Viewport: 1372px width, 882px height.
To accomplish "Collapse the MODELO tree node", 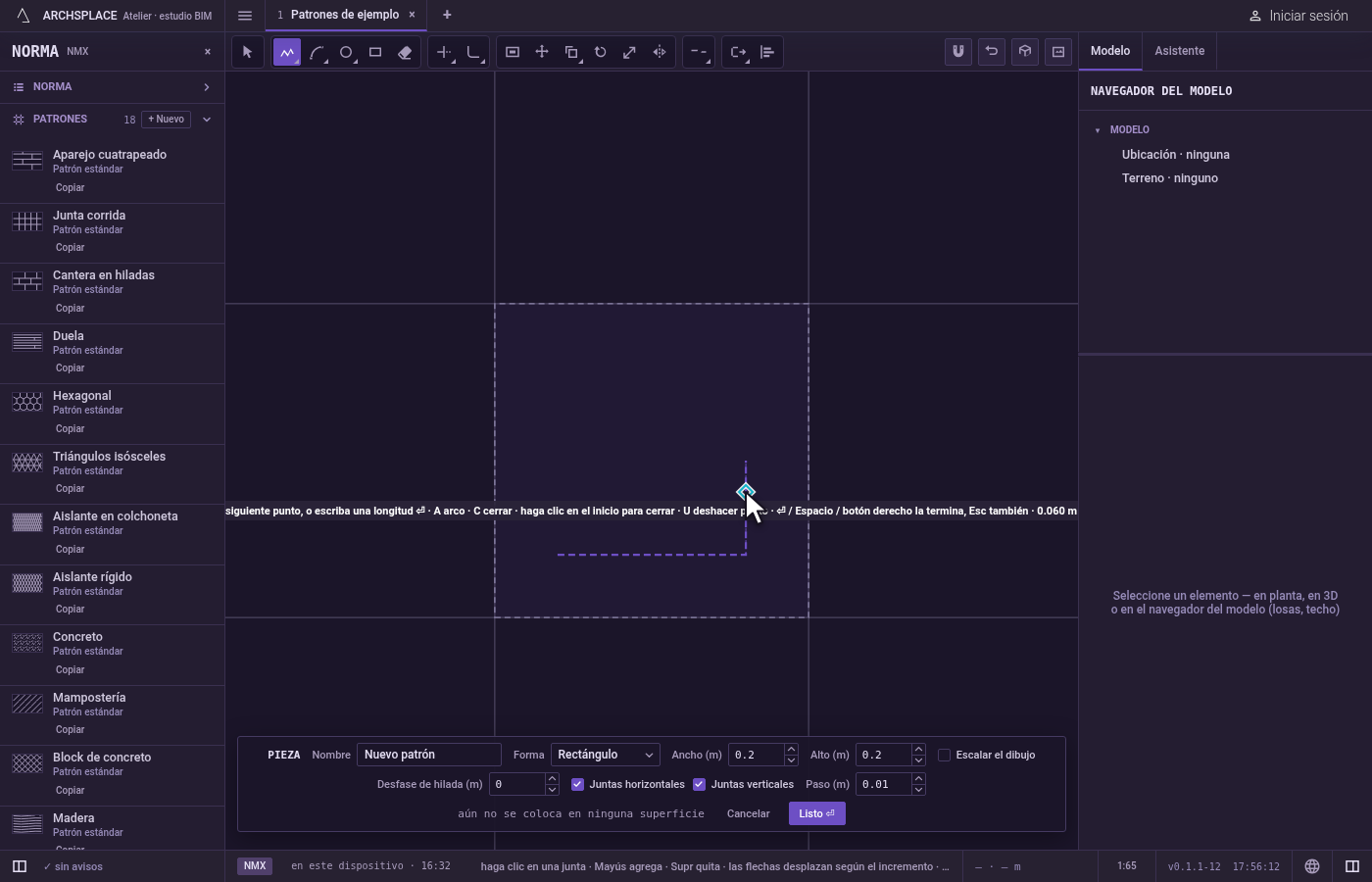I will (1098, 130).
